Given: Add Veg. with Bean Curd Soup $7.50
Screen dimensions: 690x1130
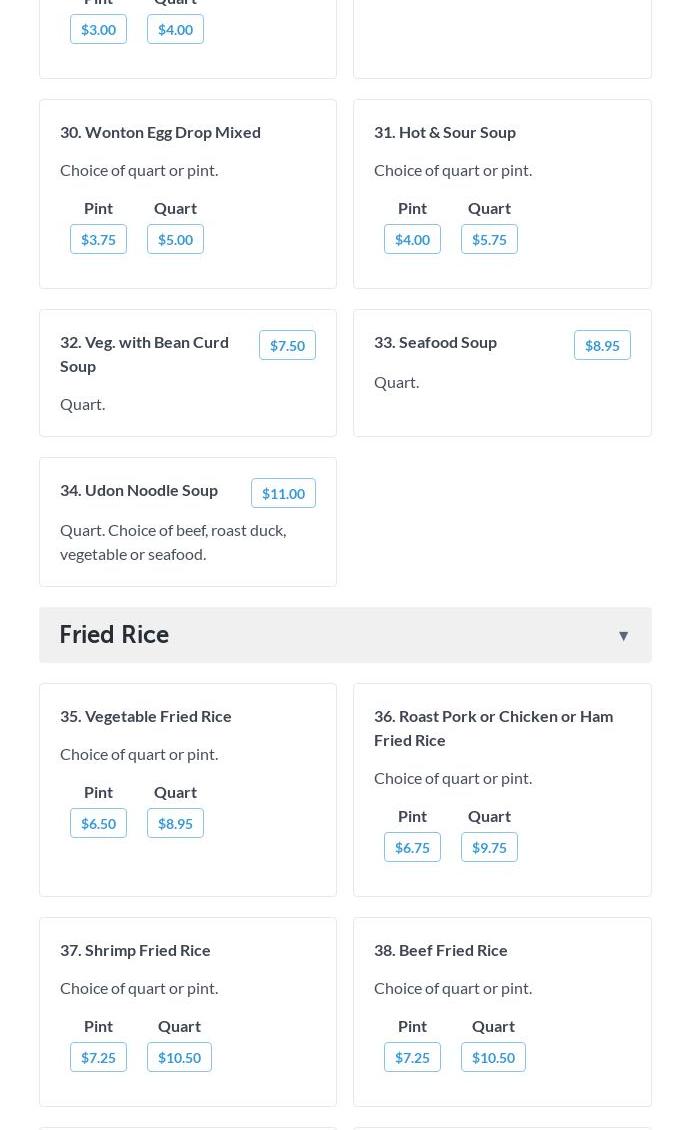Looking at the screenshot, I should (x=287, y=345).
